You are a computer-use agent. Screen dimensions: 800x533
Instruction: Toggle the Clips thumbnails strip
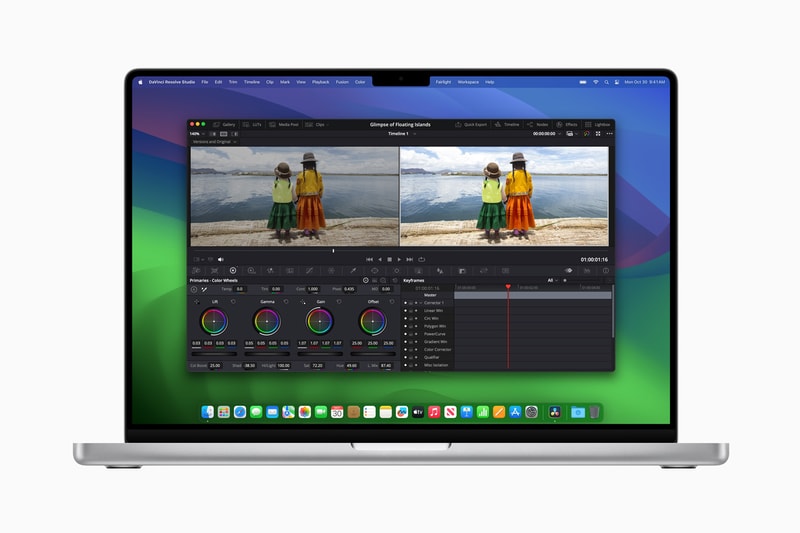[x=315, y=124]
